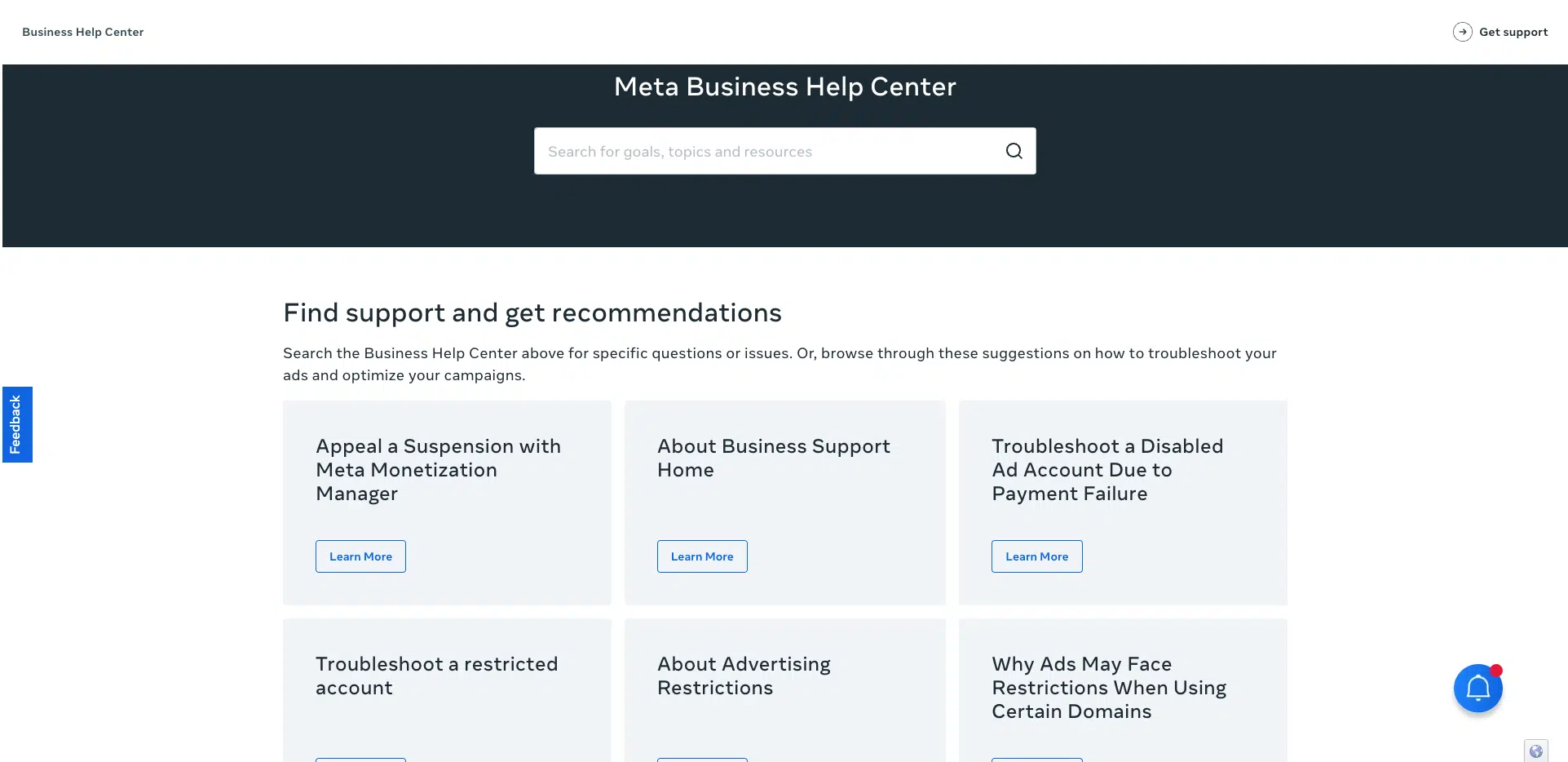The height and width of the screenshot is (762, 1568).
Task: Select the Troubleshoot a Disabled Ad Account title
Action: click(1107, 470)
